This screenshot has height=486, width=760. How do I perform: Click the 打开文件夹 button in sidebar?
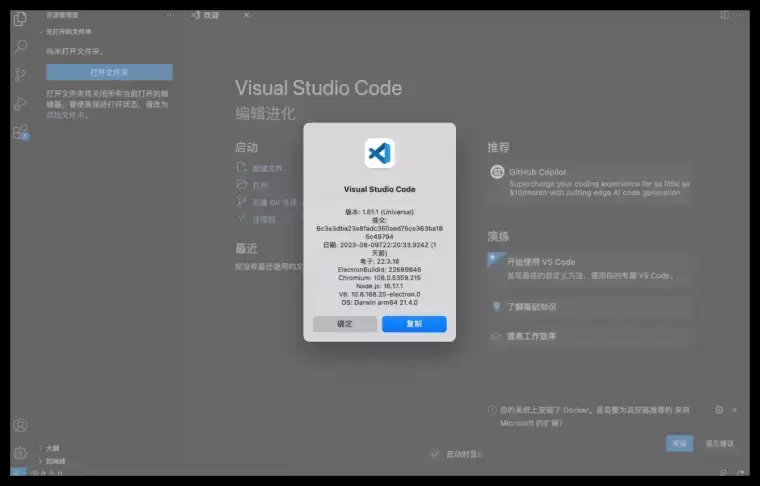click(x=109, y=72)
